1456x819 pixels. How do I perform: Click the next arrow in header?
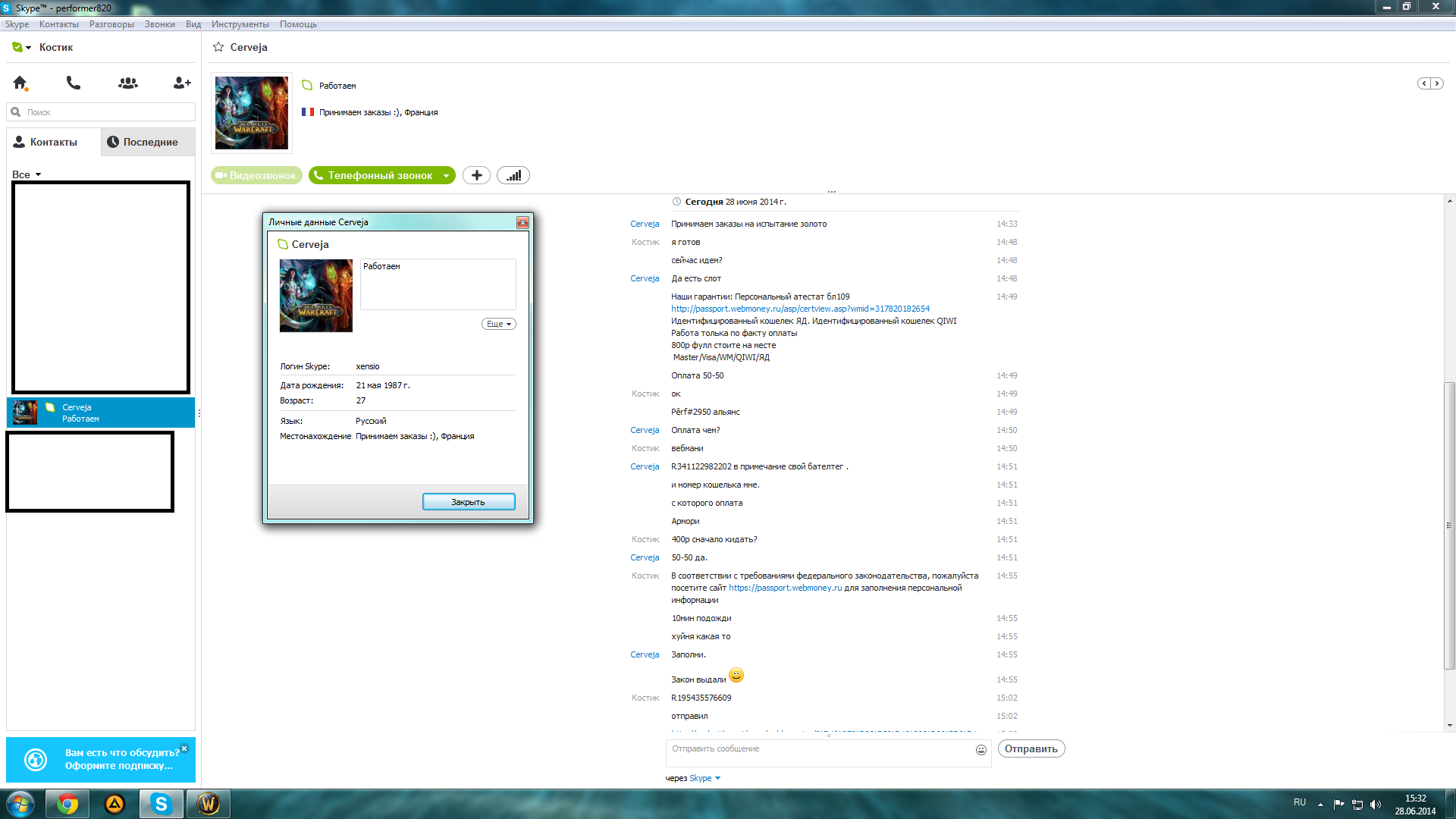point(1437,83)
